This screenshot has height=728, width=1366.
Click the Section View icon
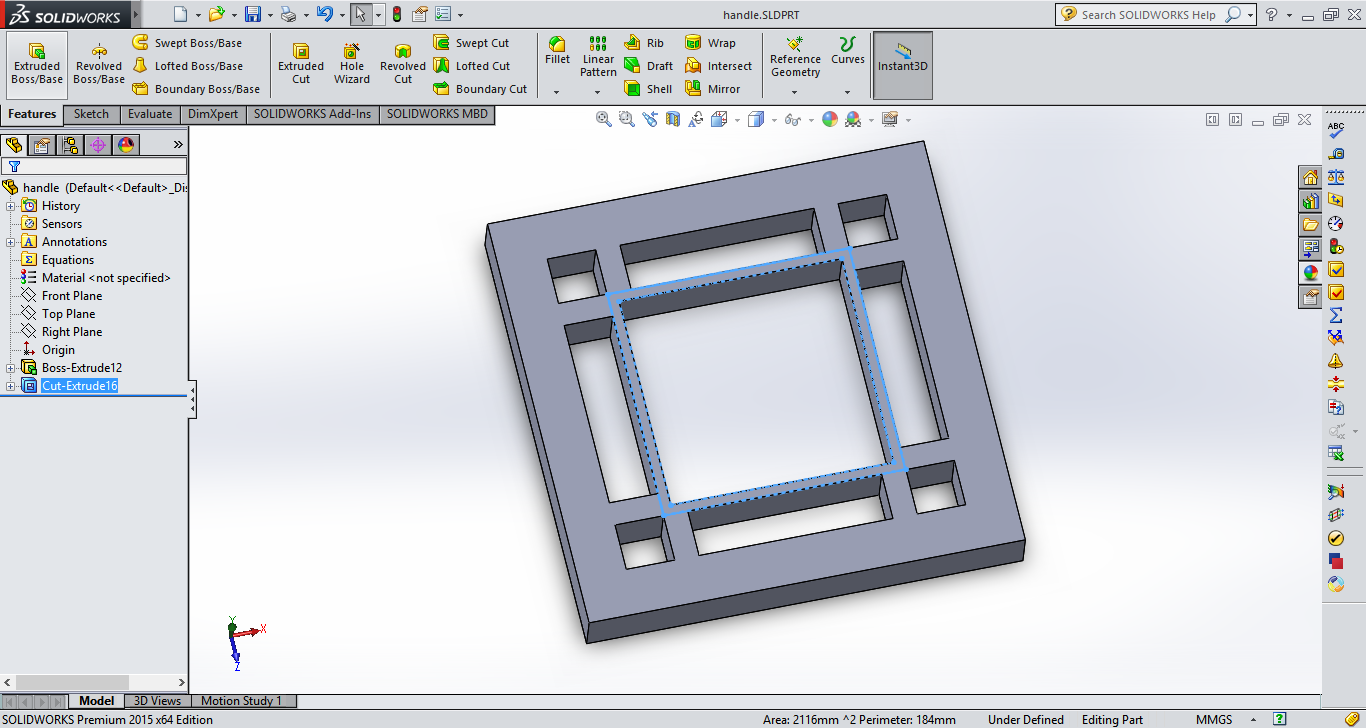673,119
